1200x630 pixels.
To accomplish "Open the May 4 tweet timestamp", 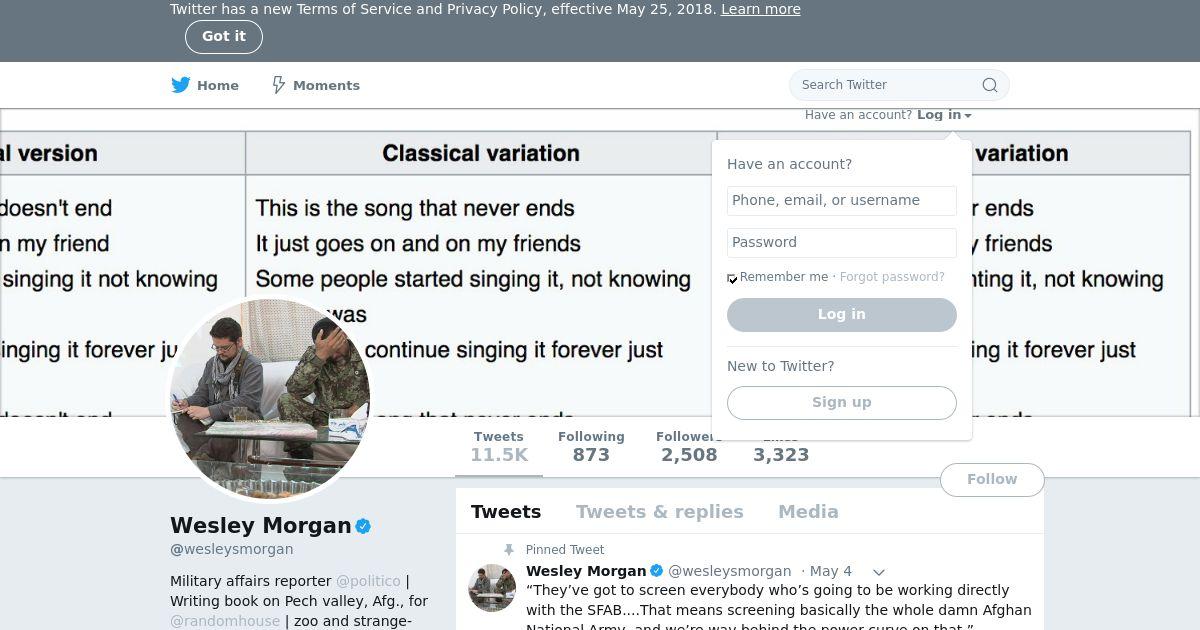I will click(x=831, y=571).
